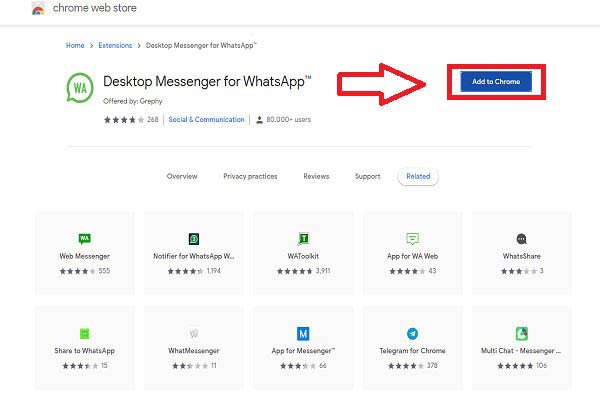The height and width of the screenshot is (400, 600).
Task: Open Multi Chat - Messenger title
Action: [x=521, y=351]
